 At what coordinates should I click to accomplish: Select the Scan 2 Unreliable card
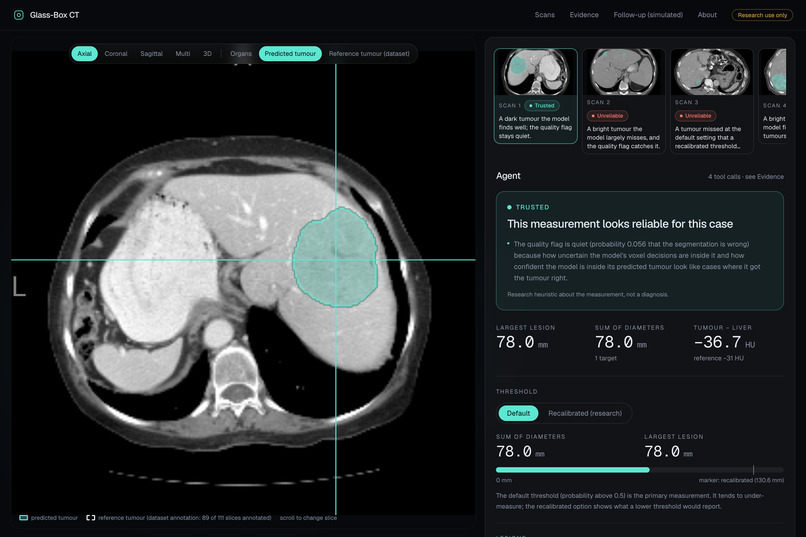tap(624, 101)
